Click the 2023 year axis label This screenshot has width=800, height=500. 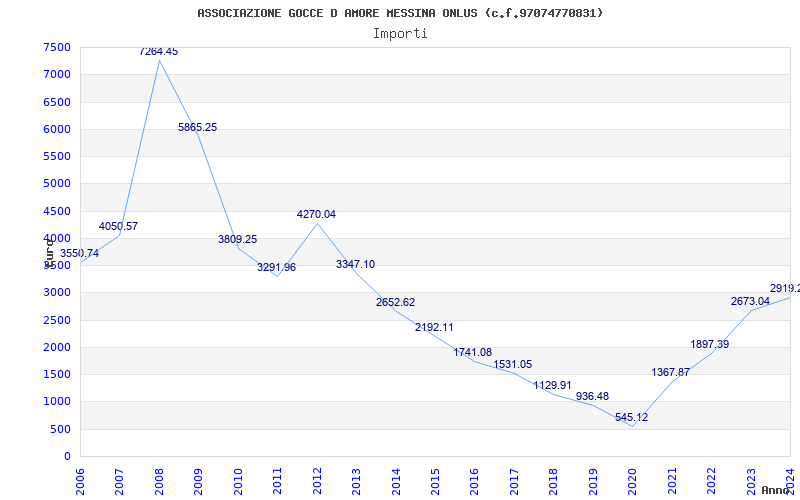(x=751, y=481)
